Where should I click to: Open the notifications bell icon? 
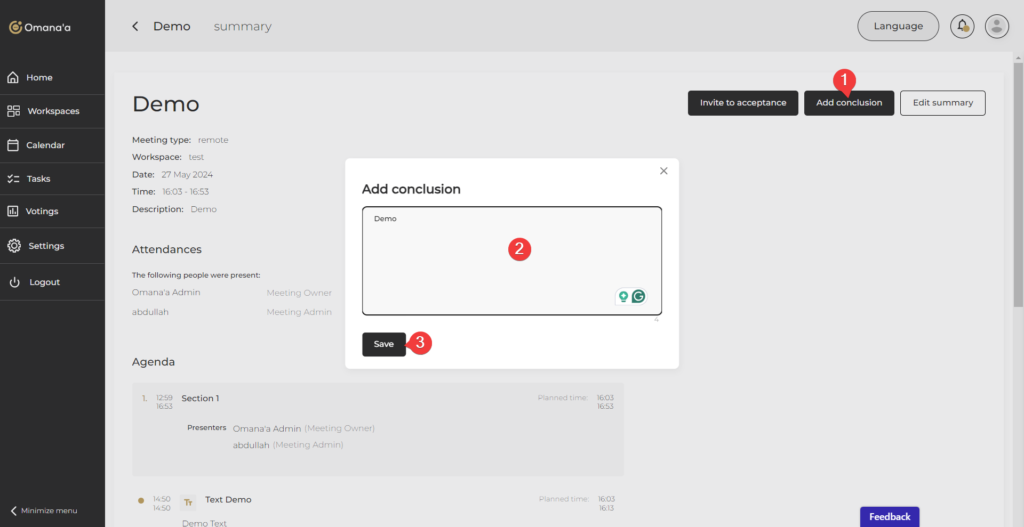[x=963, y=26]
